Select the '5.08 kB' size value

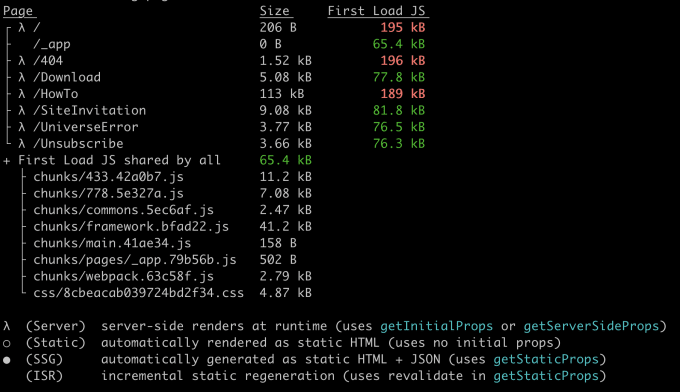pyautogui.click(x=286, y=77)
